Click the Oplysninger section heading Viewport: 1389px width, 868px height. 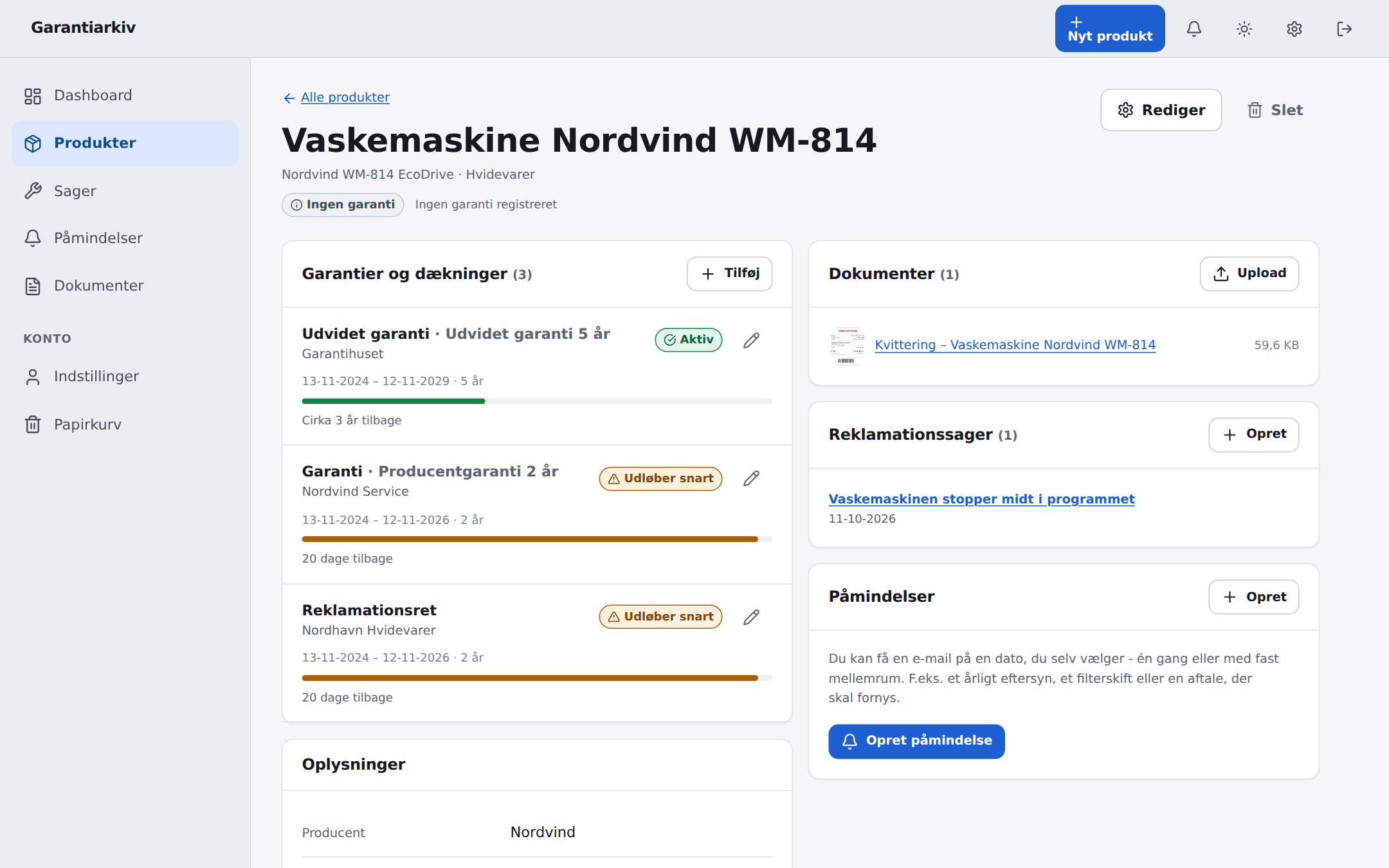[x=354, y=764]
